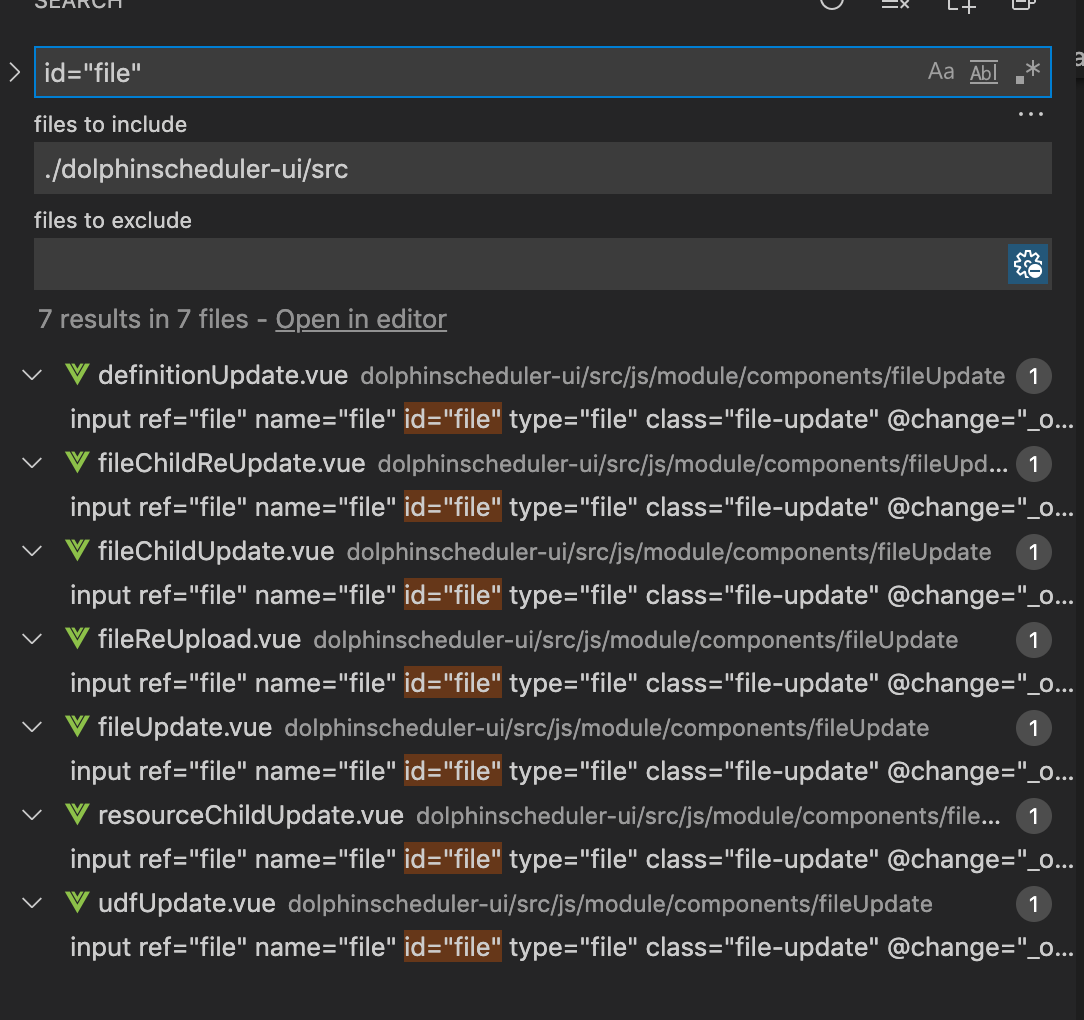Screen dimensions: 1084x1020
Task: Select fileReUpload.vue file name
Action: point(200,639)
